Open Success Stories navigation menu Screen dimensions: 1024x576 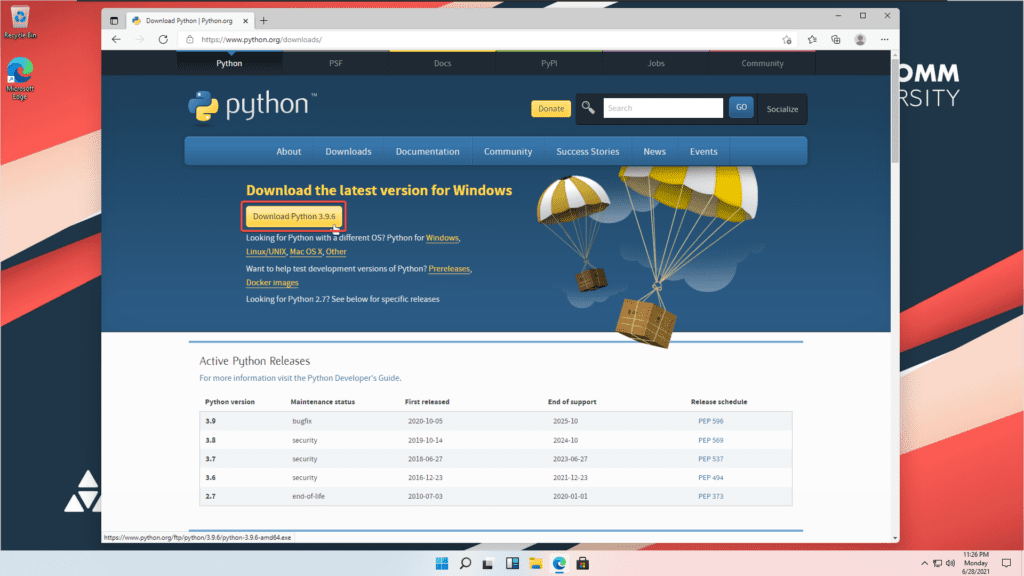pyautogui.click(x=588, y=152)
